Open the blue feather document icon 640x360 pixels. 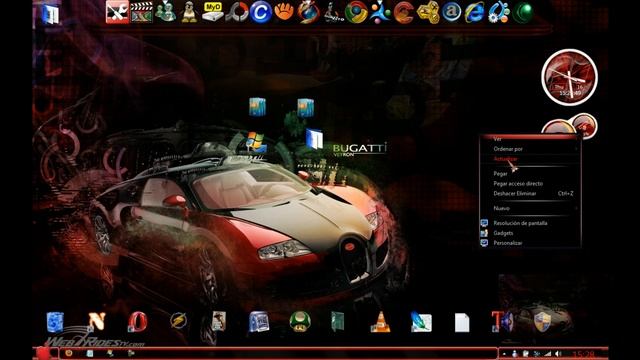pos(421,322)
